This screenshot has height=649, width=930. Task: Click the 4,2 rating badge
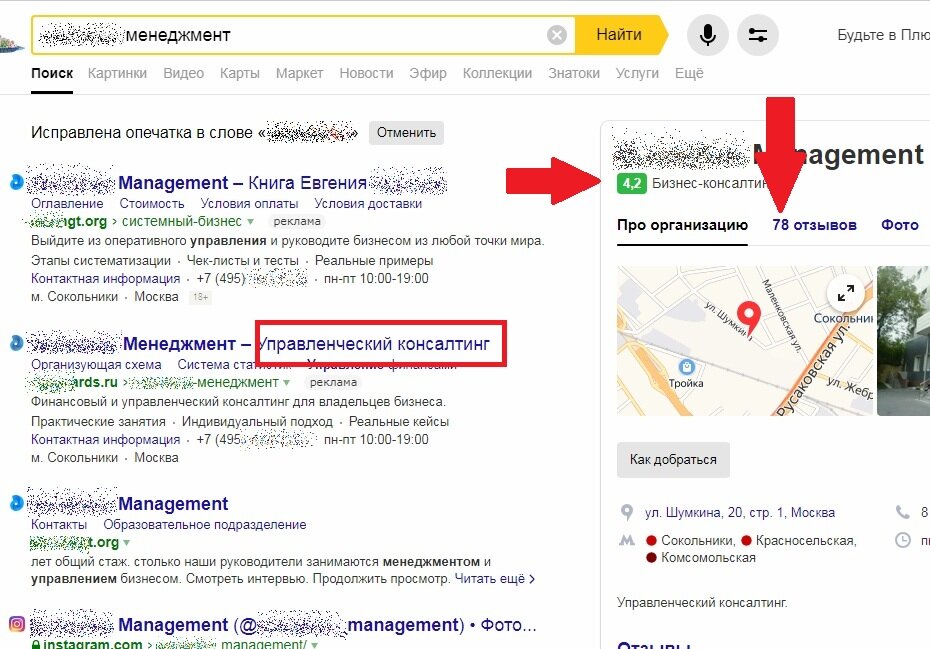(x=631, y=183)
